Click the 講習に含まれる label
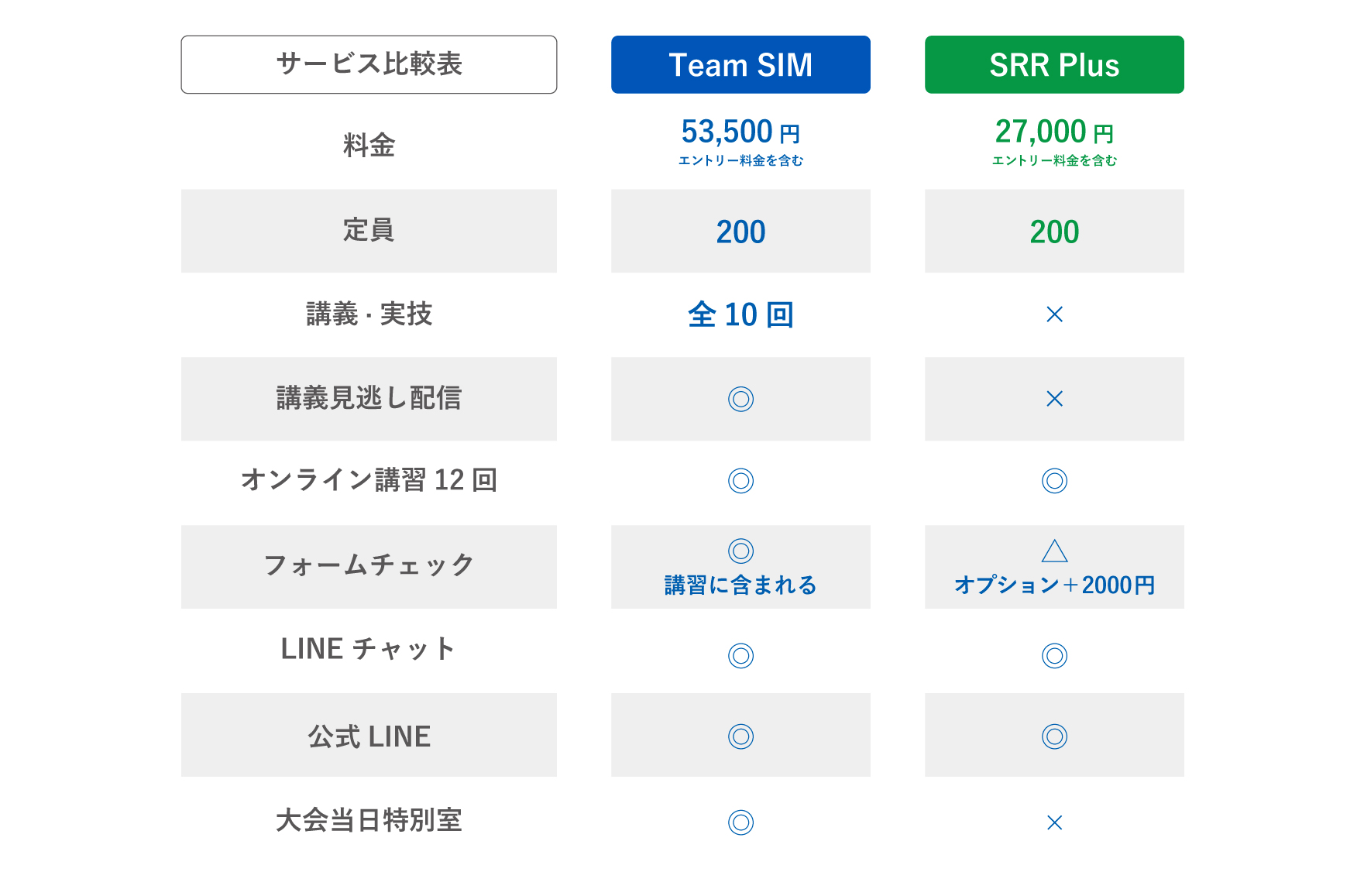Viewport: 1364px width, 896px height. [740, 585]
